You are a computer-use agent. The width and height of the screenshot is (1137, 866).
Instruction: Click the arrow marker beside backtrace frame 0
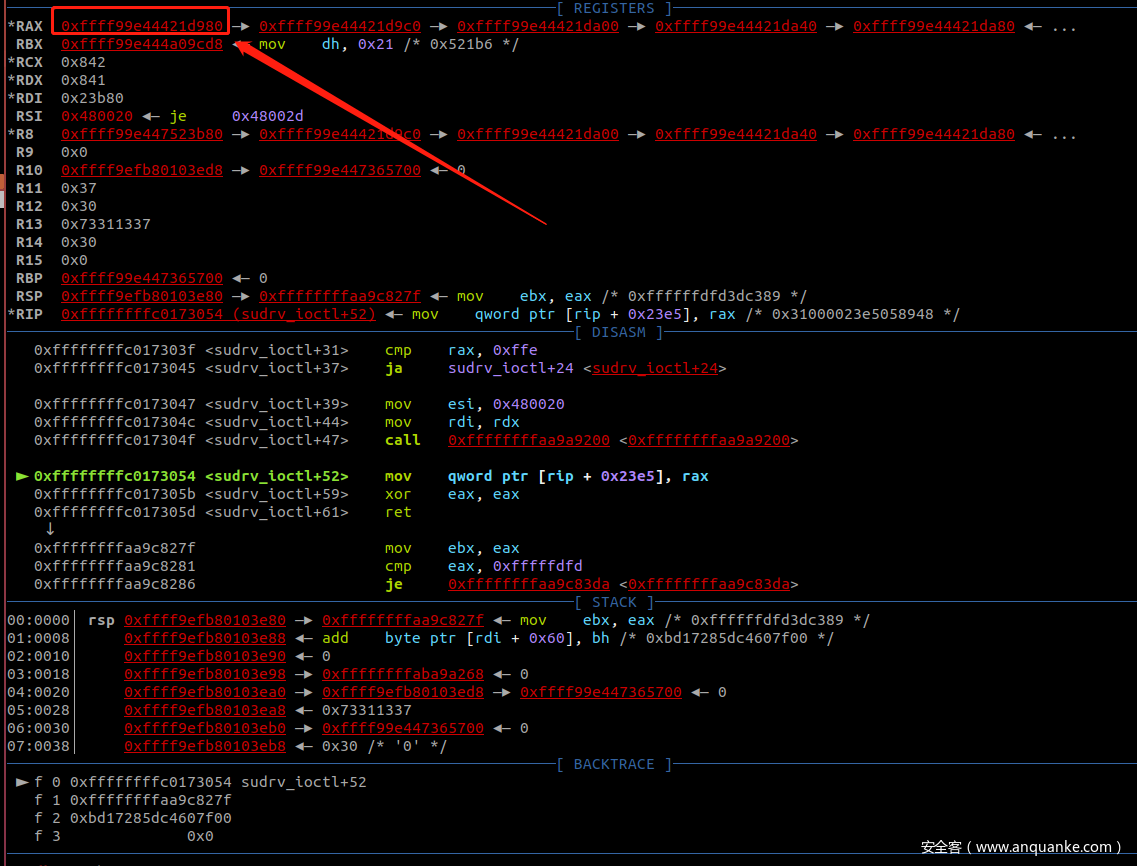22,782
